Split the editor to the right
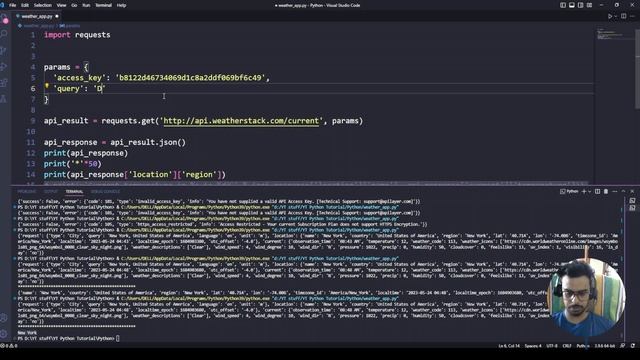The image size is (640, 360). click(623, 16)
